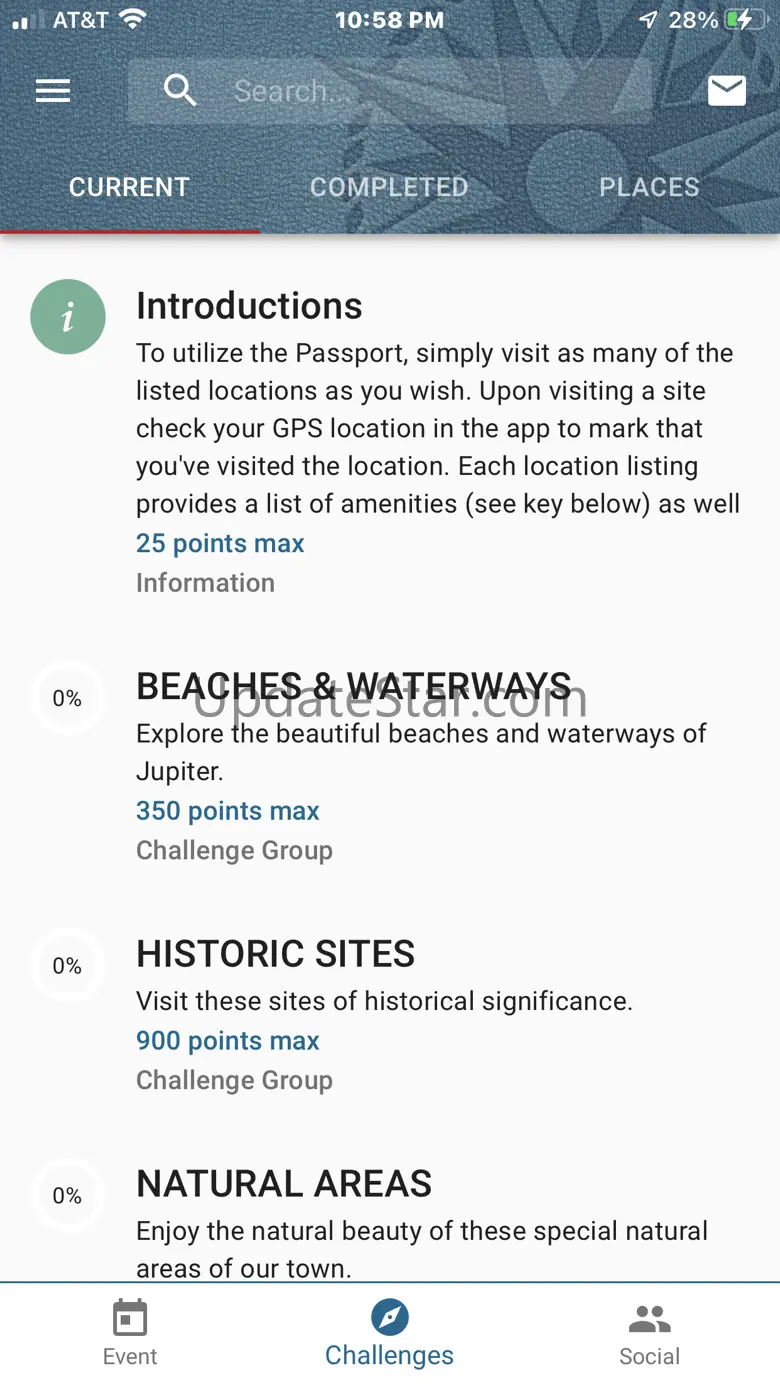Select the Challenges compass icon
Viewport: 780px width, 1387px height.
click(x=390, y=1317)
